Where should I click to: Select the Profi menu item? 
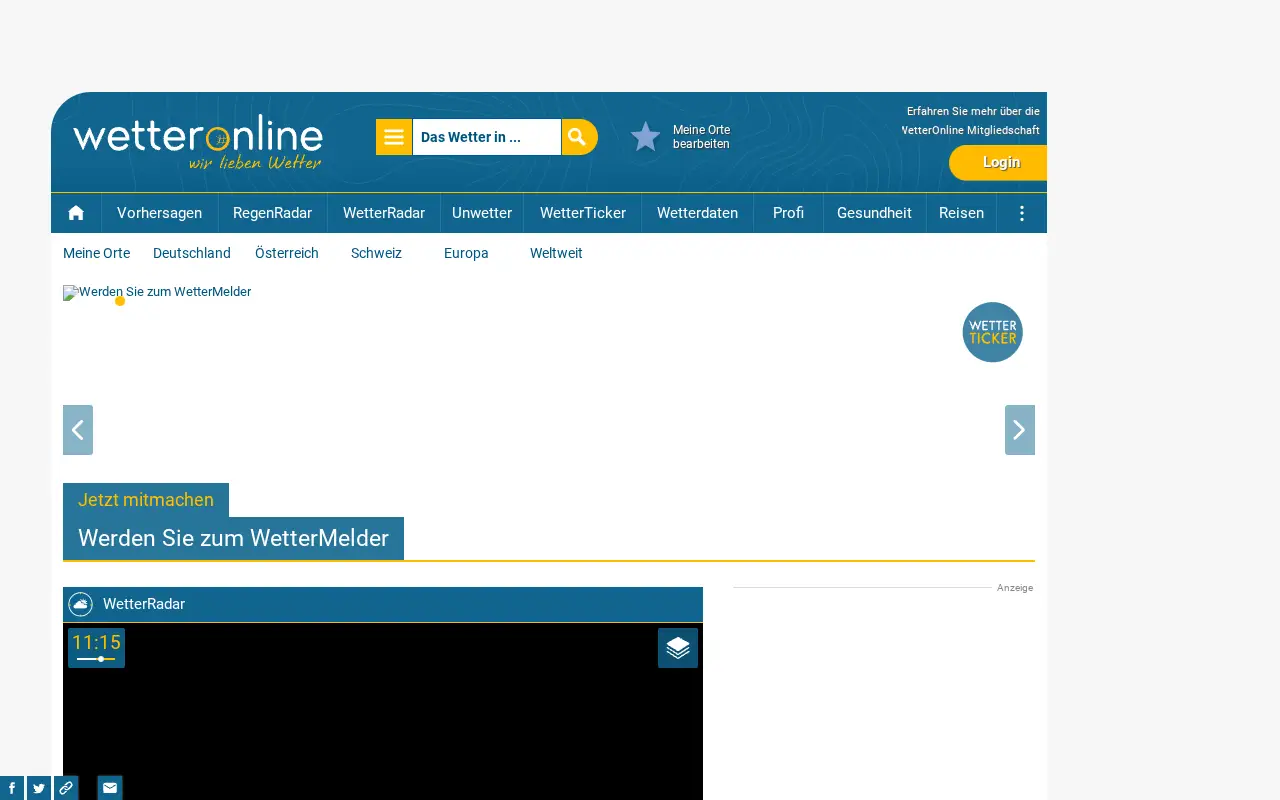coord(788,213)
